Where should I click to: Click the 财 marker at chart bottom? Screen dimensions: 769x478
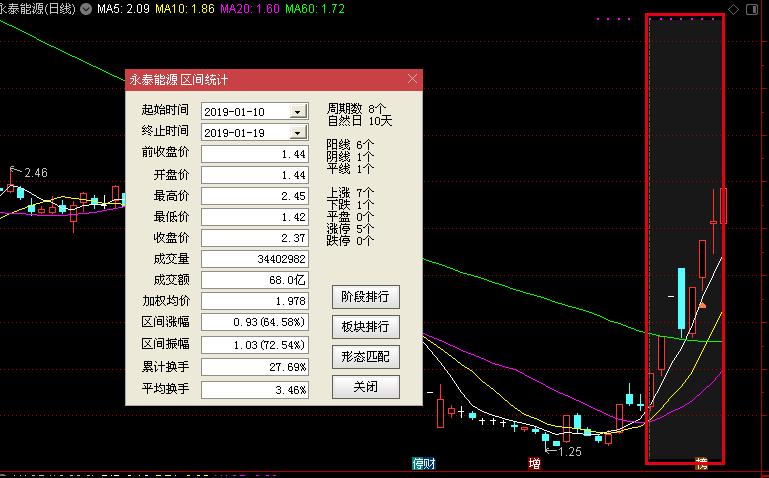click(429, 463)
